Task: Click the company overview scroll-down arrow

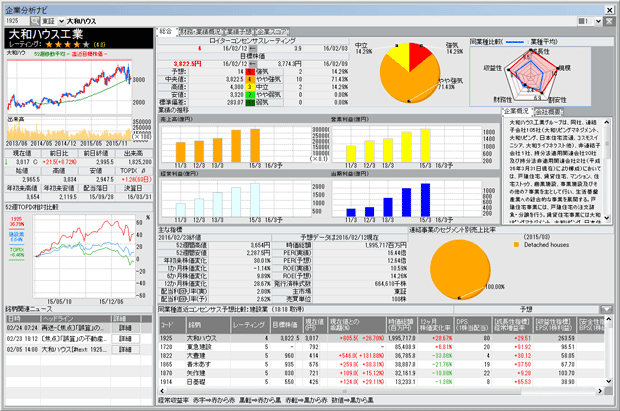Action: pos(607,218)
